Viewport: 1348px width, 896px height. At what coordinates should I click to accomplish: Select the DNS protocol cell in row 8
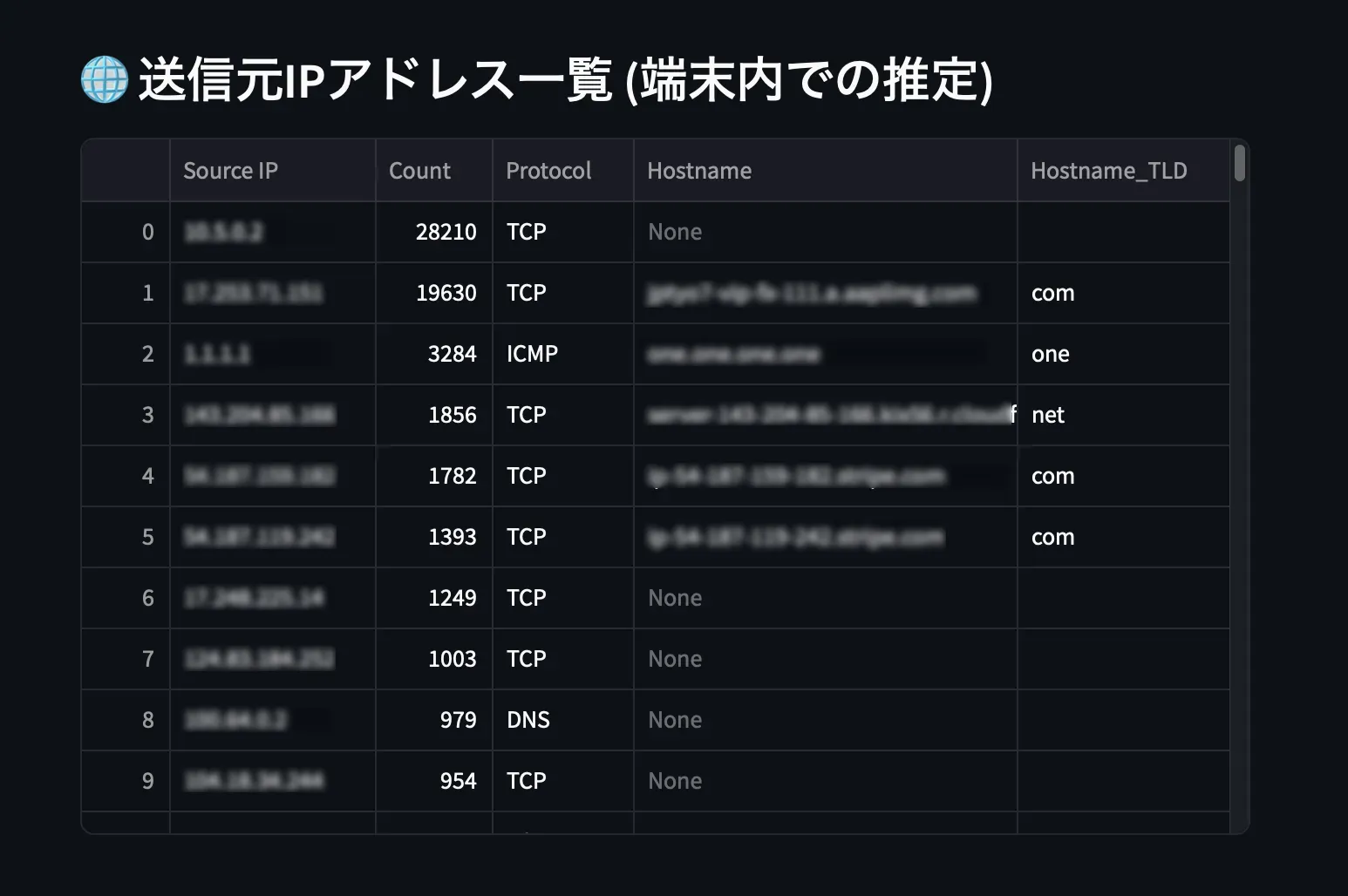tap(528, 720)
